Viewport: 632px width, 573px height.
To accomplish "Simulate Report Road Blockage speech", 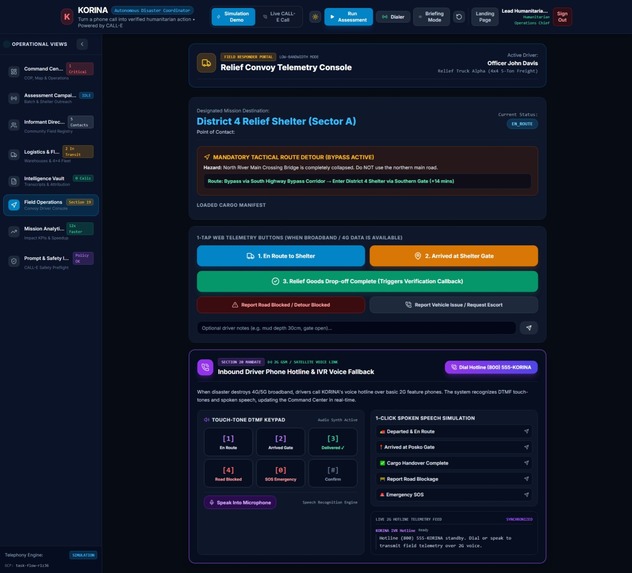I will tap(454, 479).
